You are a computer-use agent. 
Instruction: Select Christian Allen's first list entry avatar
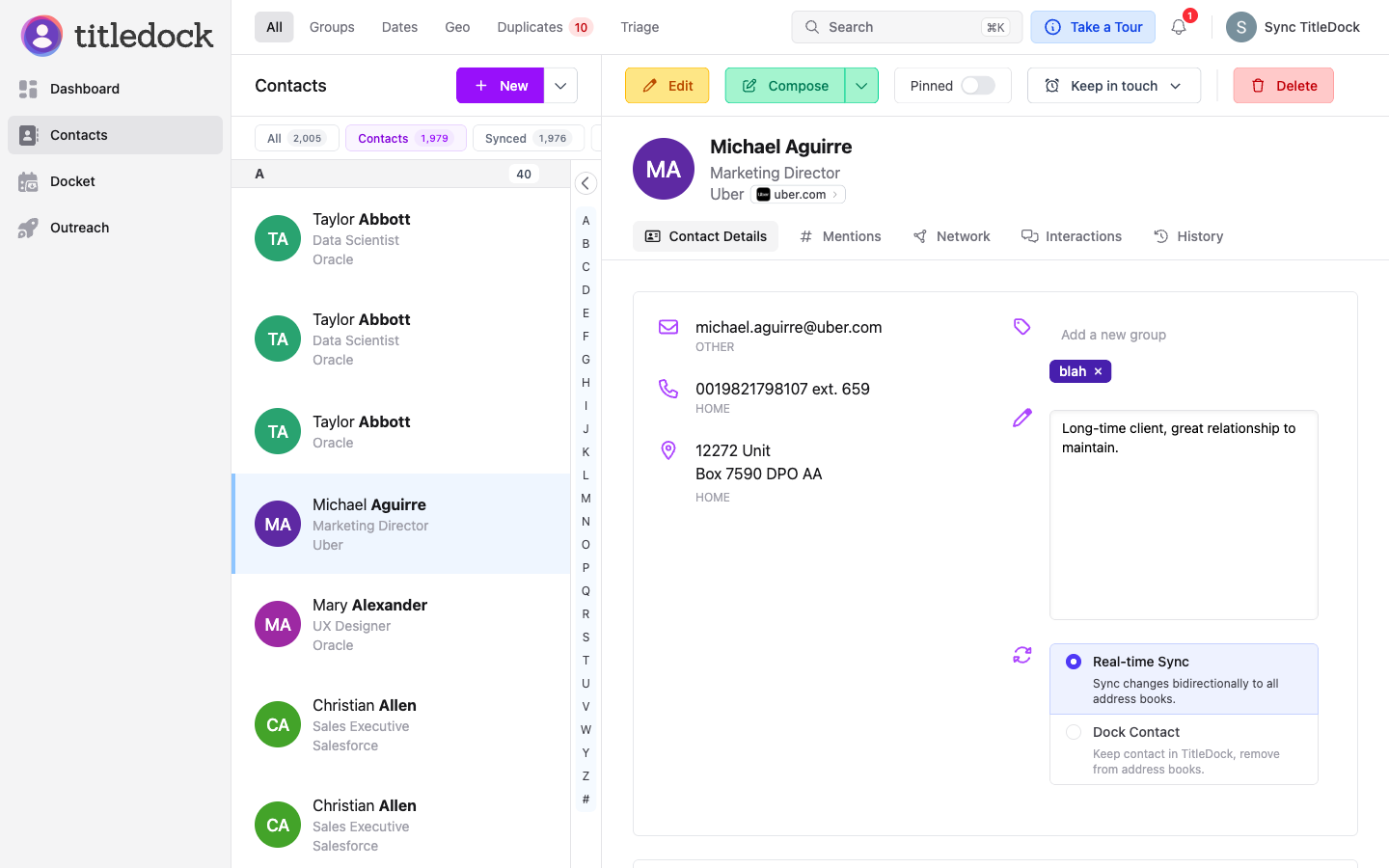(x=278, y=724)
